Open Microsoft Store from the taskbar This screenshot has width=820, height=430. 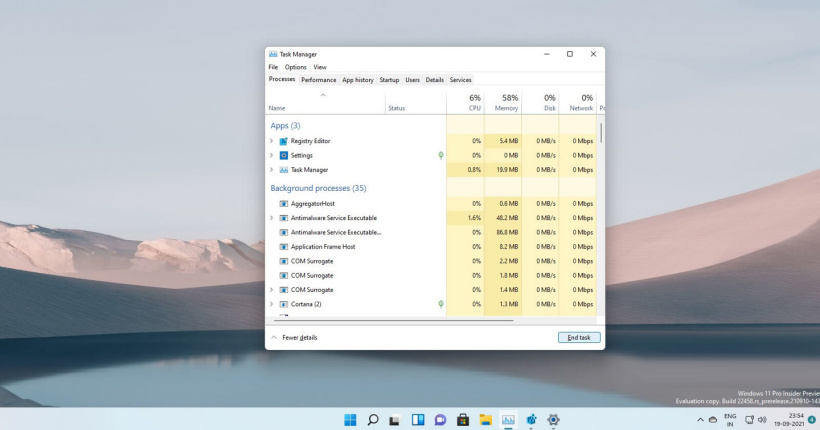[x=463, y=420]
